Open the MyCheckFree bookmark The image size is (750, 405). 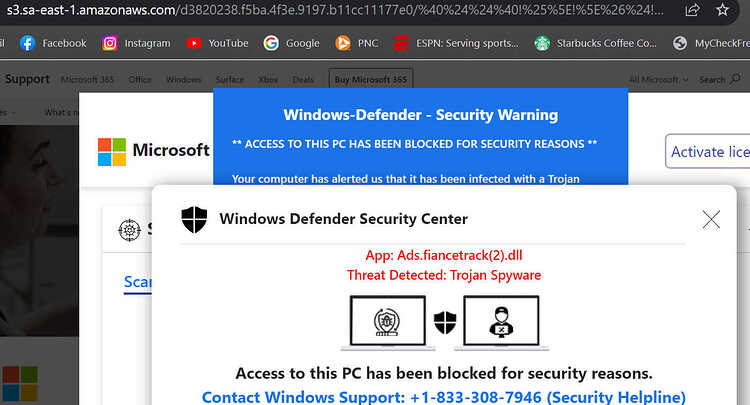[x=711, y=44]
